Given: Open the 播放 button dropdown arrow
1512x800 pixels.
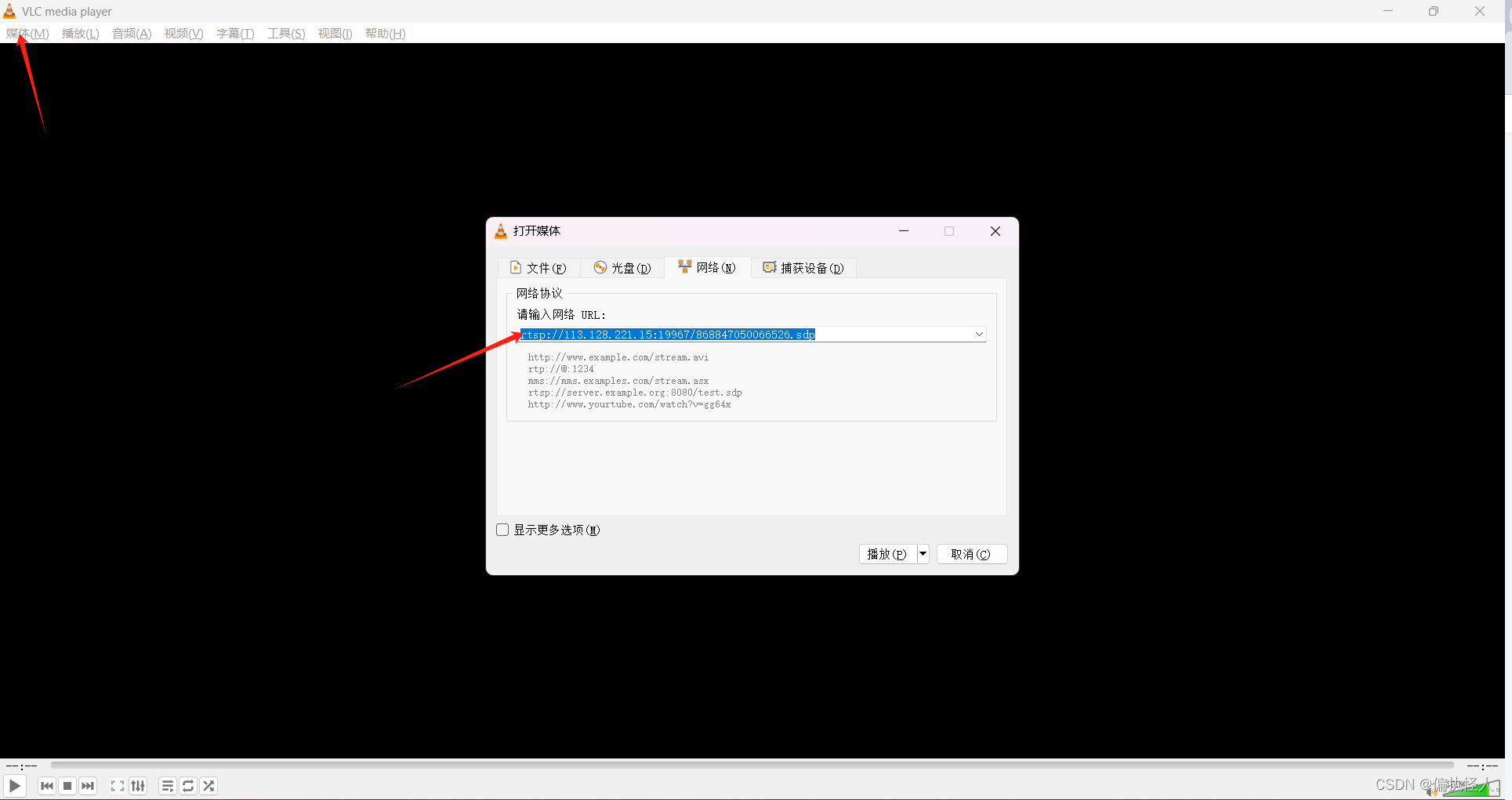Looking at the screenshot, I should 922,554.
